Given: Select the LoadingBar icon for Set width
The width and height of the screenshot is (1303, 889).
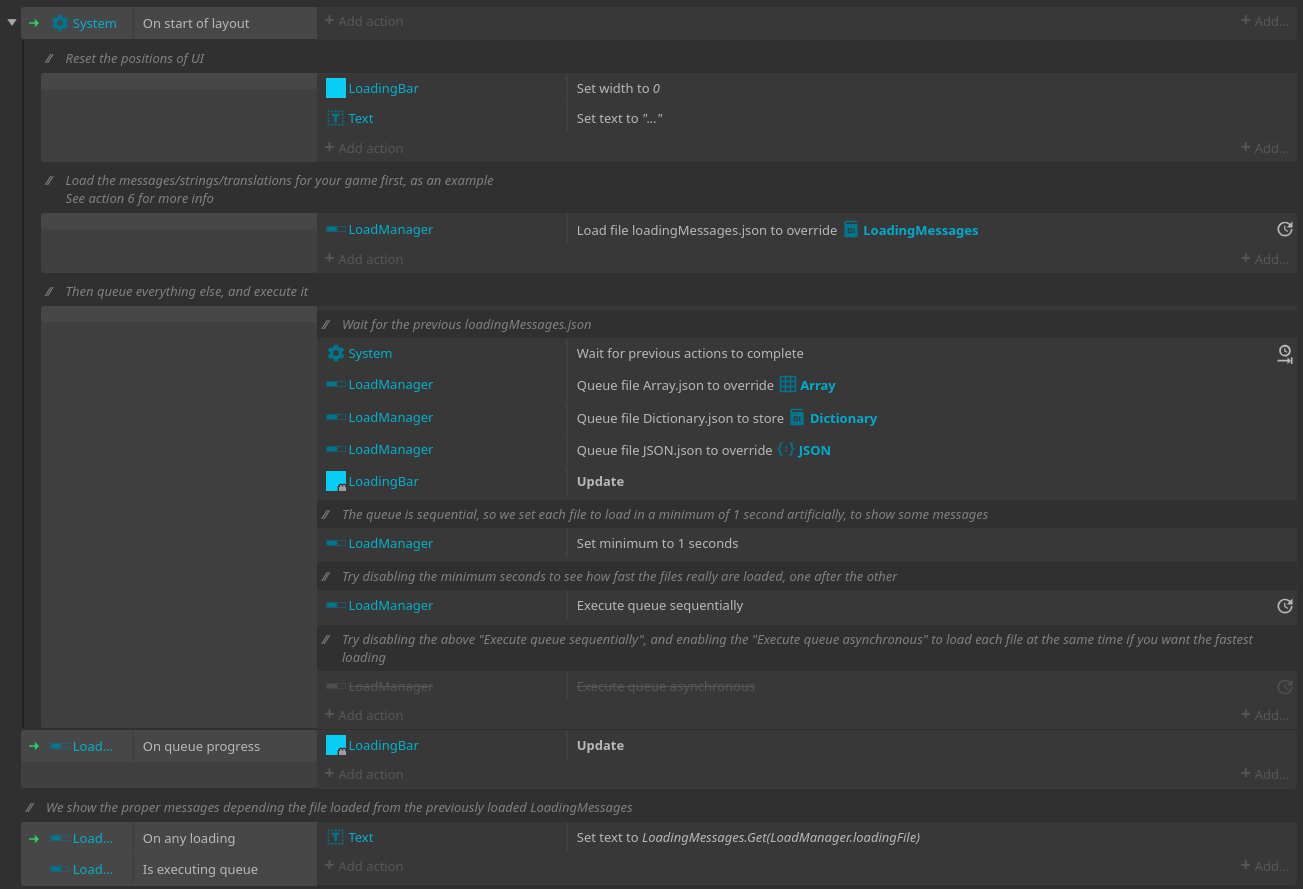Looking at the screenshot, I should 336,88.
